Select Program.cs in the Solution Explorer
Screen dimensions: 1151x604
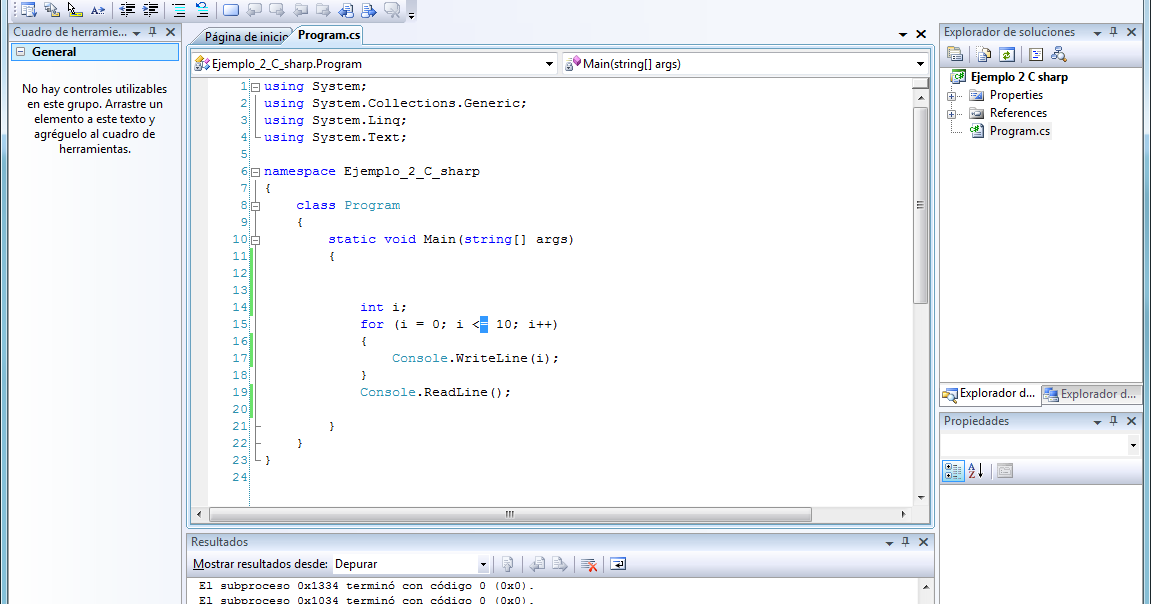[1019, 130]
